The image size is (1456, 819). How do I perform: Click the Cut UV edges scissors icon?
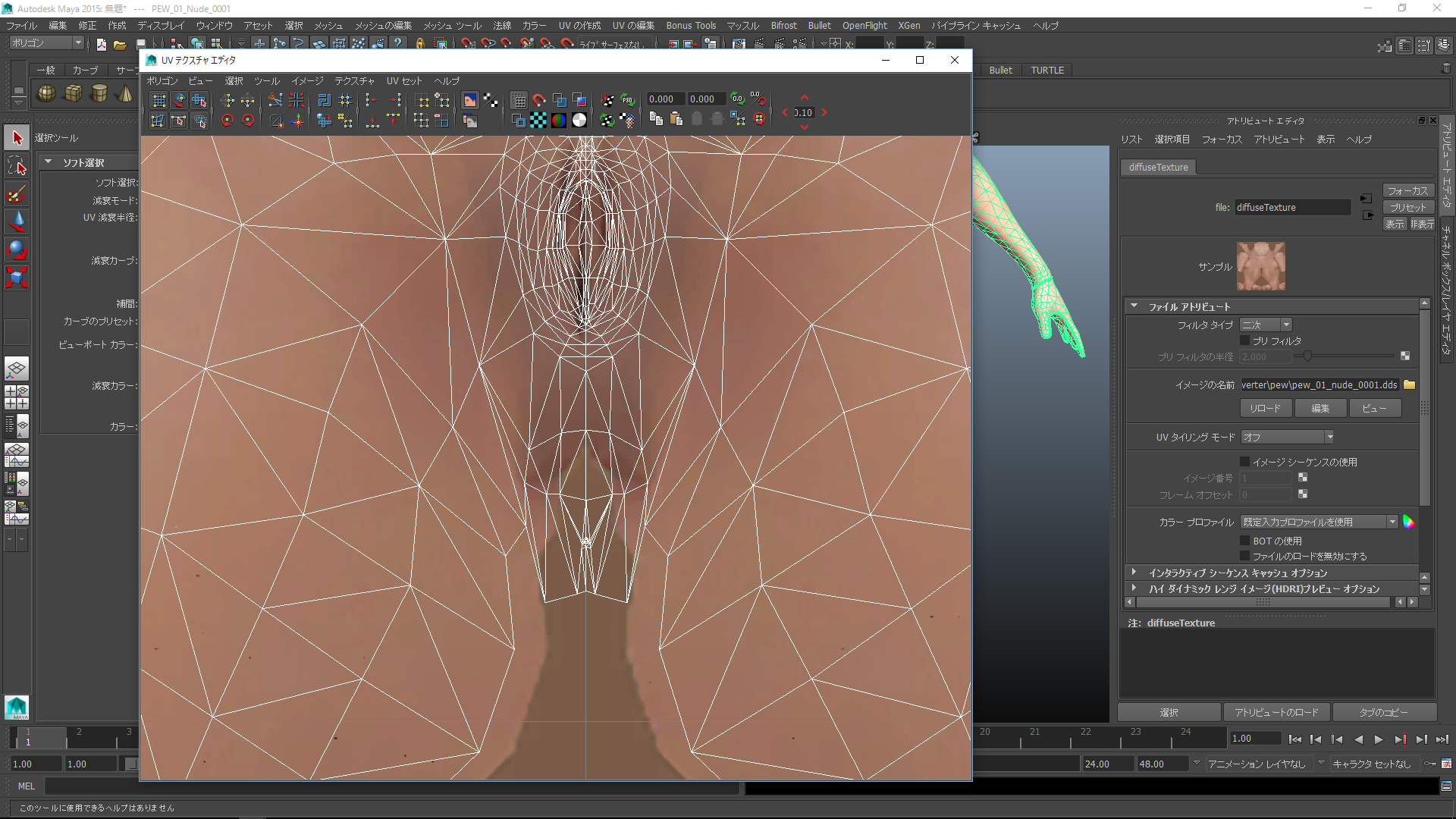tap(275, 100)
